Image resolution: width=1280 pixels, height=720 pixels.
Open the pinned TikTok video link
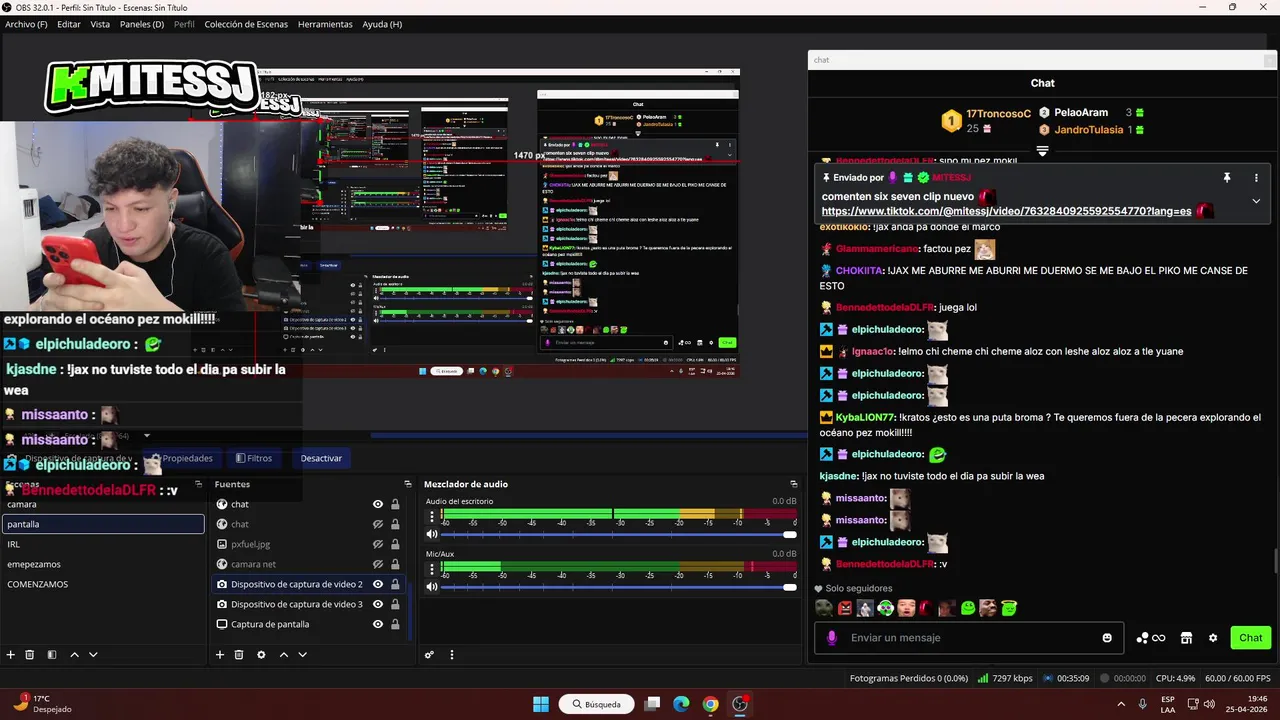[x=1006, y=212]
